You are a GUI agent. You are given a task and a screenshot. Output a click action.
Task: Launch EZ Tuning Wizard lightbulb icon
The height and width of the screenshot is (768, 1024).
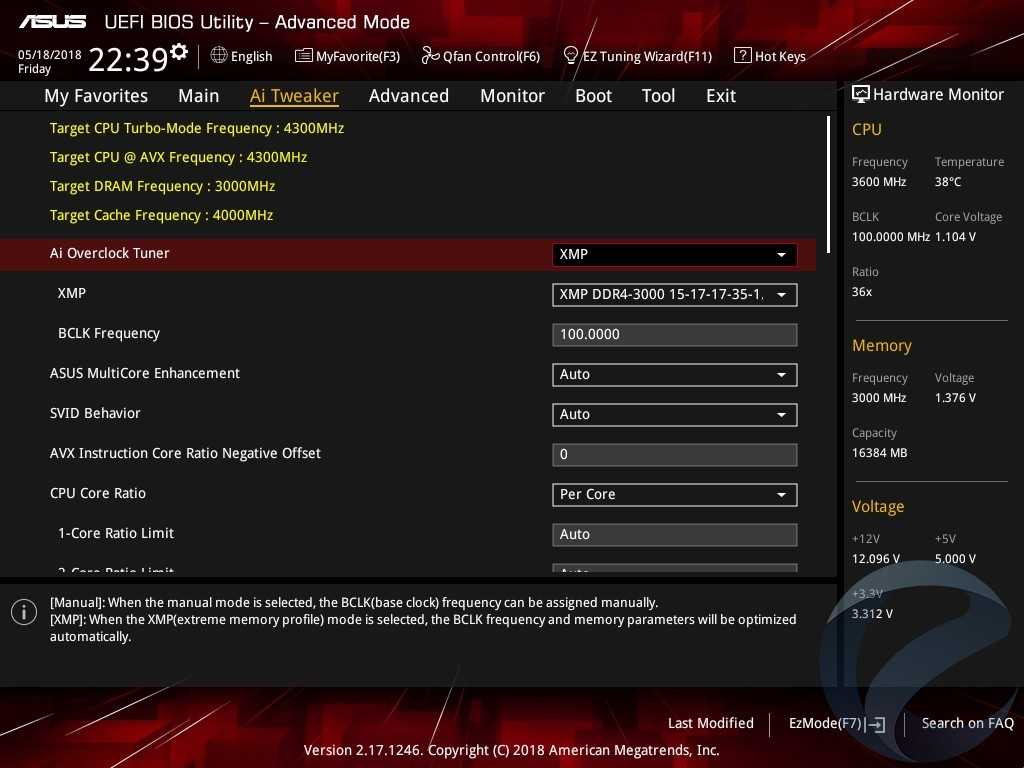[571, 56]
